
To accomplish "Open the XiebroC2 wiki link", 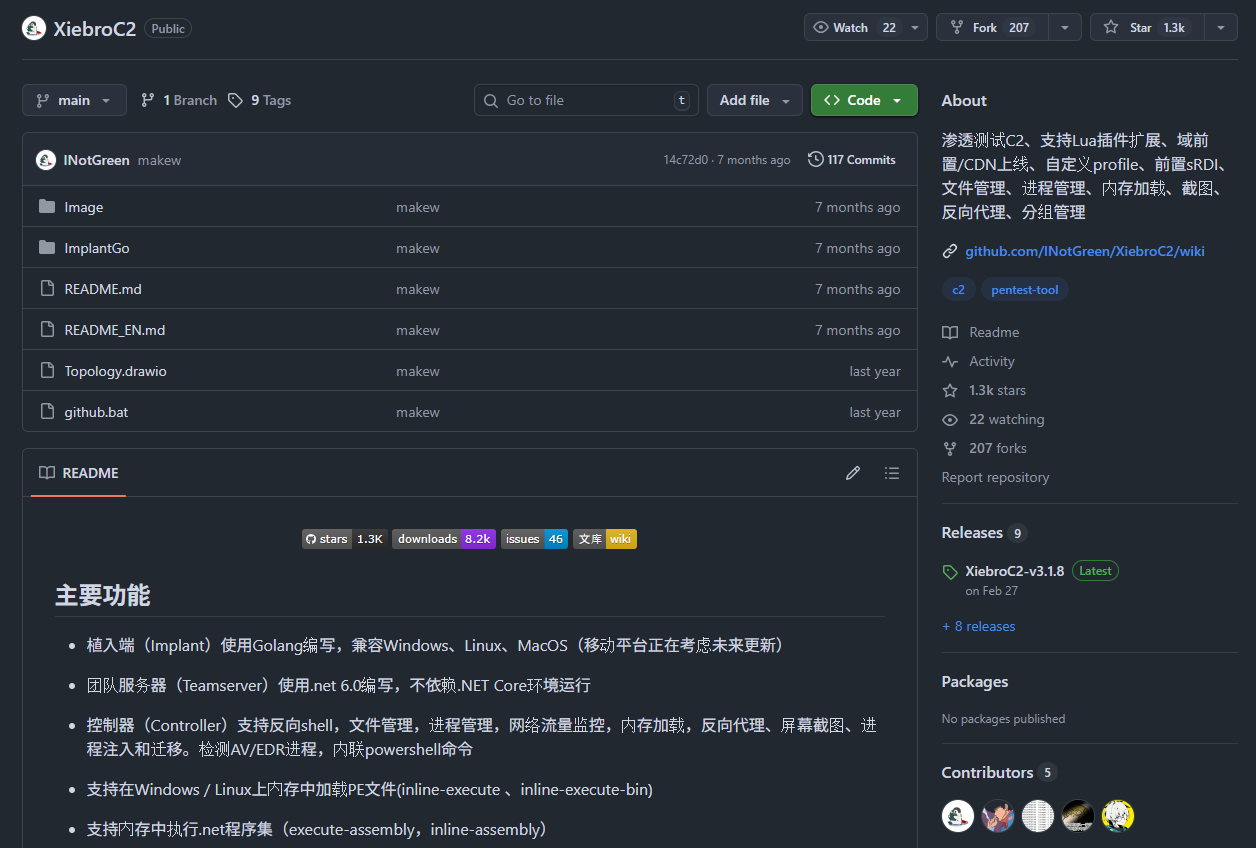I will (x=1084, y=251).
